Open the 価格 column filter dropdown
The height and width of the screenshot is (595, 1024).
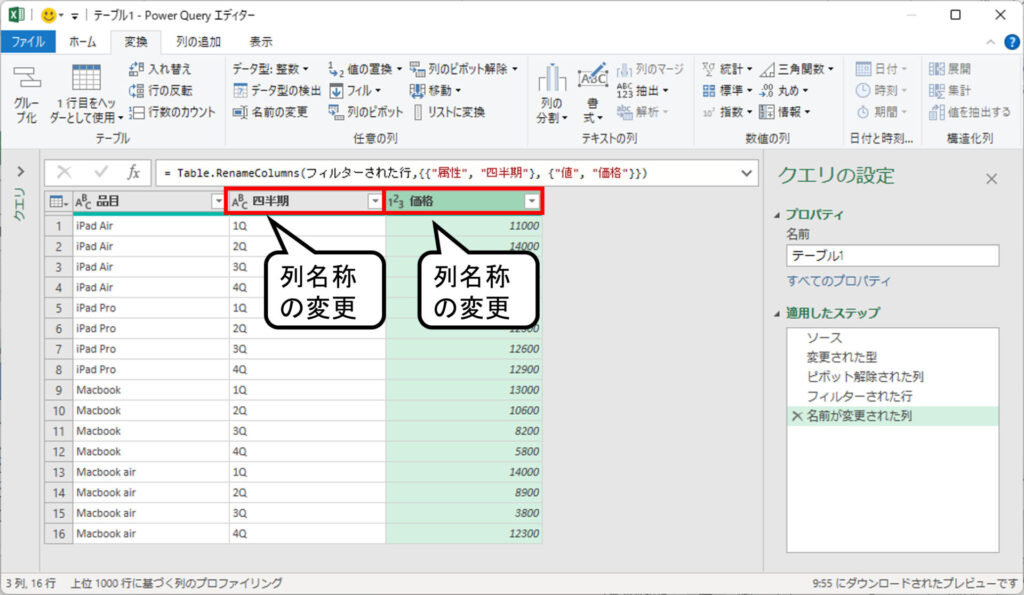point(532,202)
